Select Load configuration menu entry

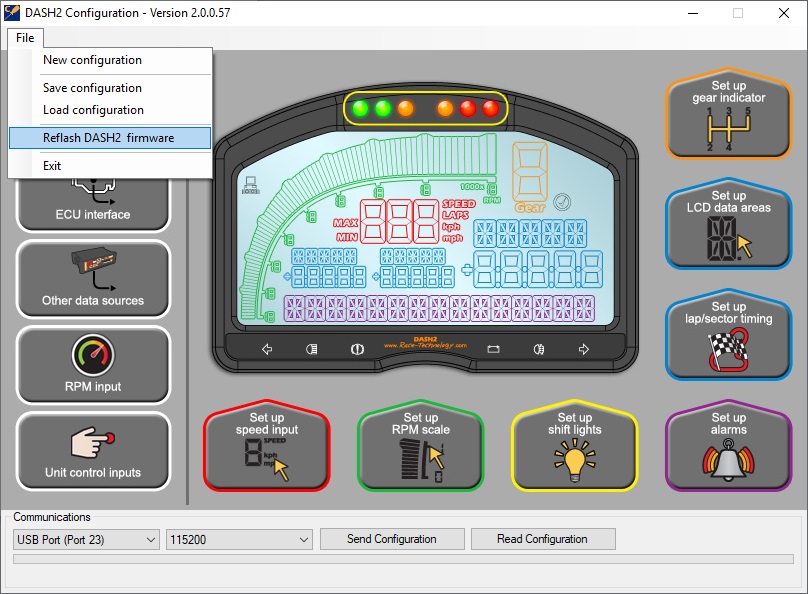pyautogui.click(x=93, y=110)
